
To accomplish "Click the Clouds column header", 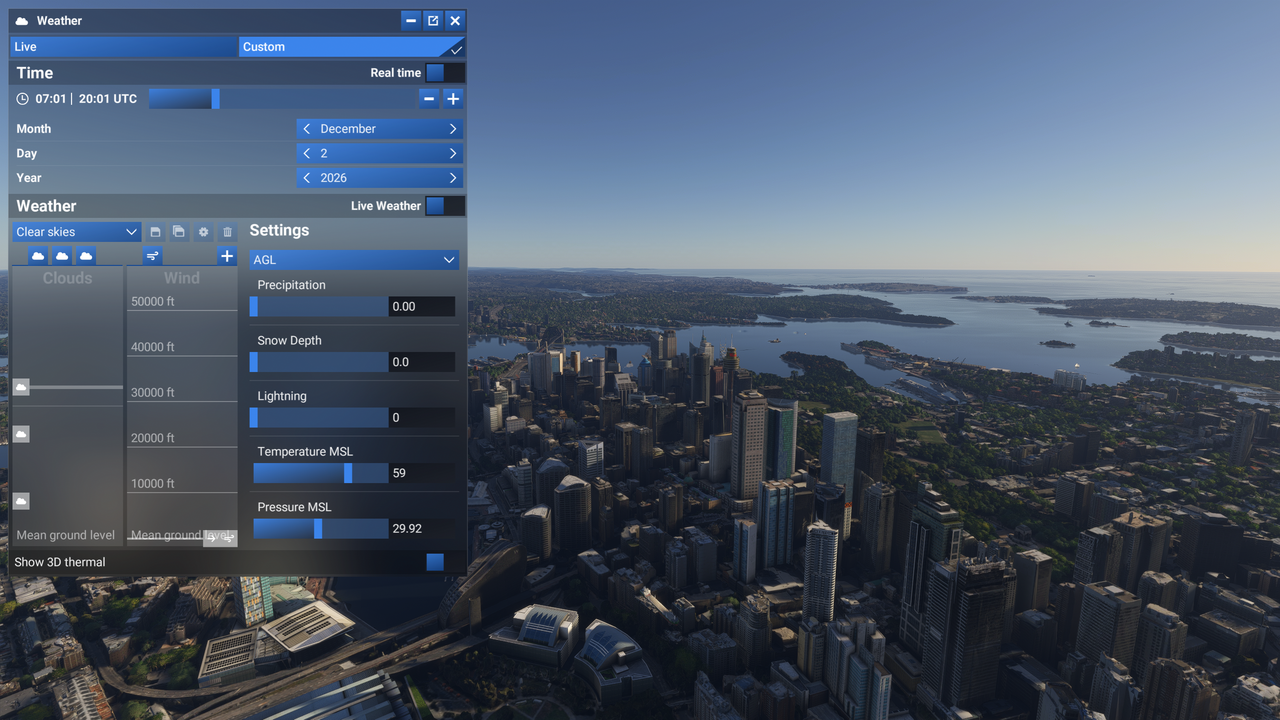I will [x=67, y=278].
